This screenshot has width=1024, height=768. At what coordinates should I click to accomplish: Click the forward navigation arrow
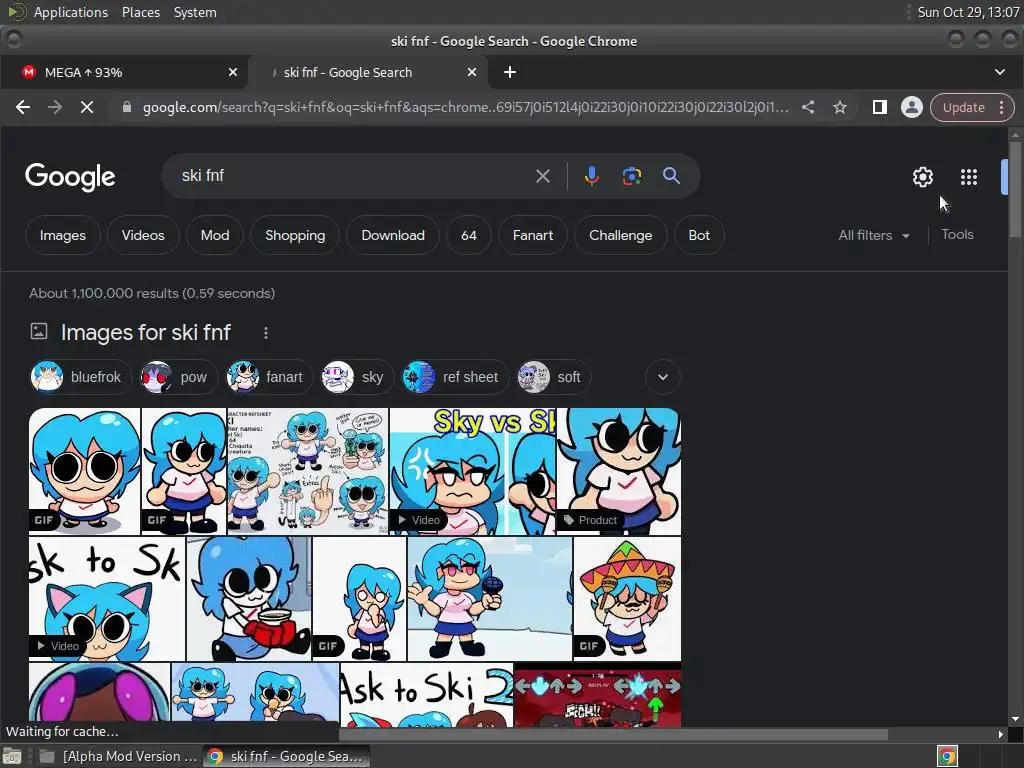[x=55, y=107]
